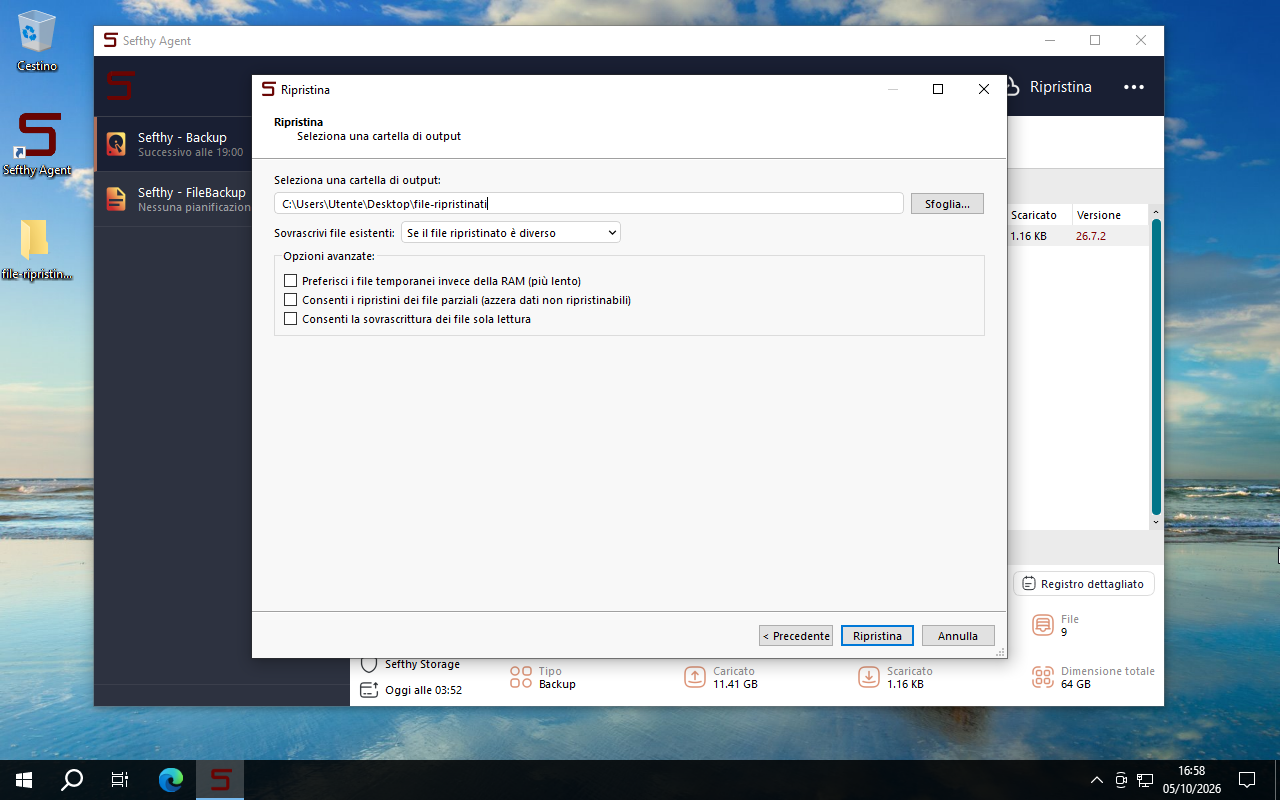Image resolution: width=1280 pixels, height=800 pixels.
Task: Click the Scaricato download icon
Action: [x=869, y=677]
